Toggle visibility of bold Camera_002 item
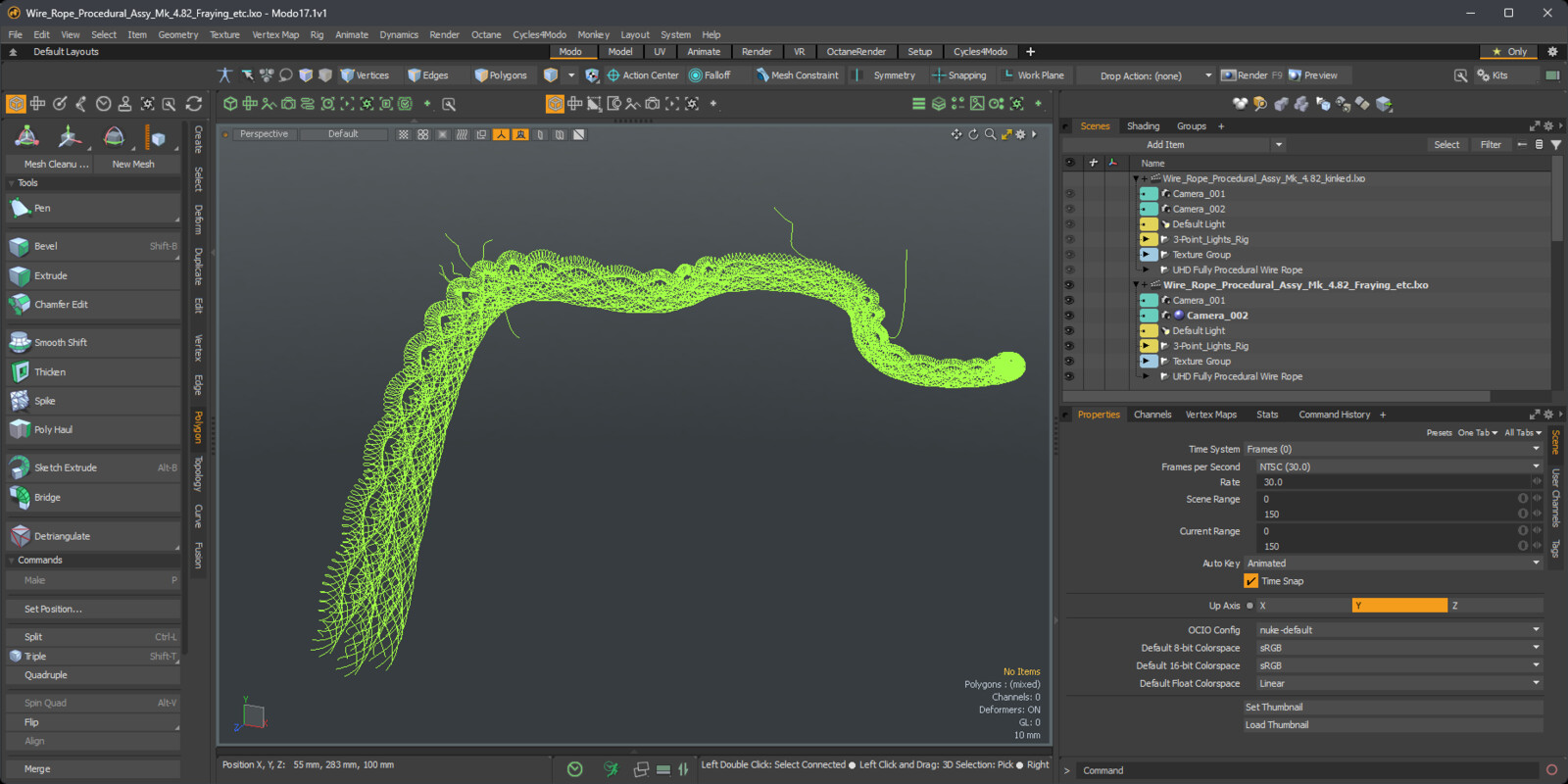Screen dimensions: 1568x784 click(x=1069, y=316)
